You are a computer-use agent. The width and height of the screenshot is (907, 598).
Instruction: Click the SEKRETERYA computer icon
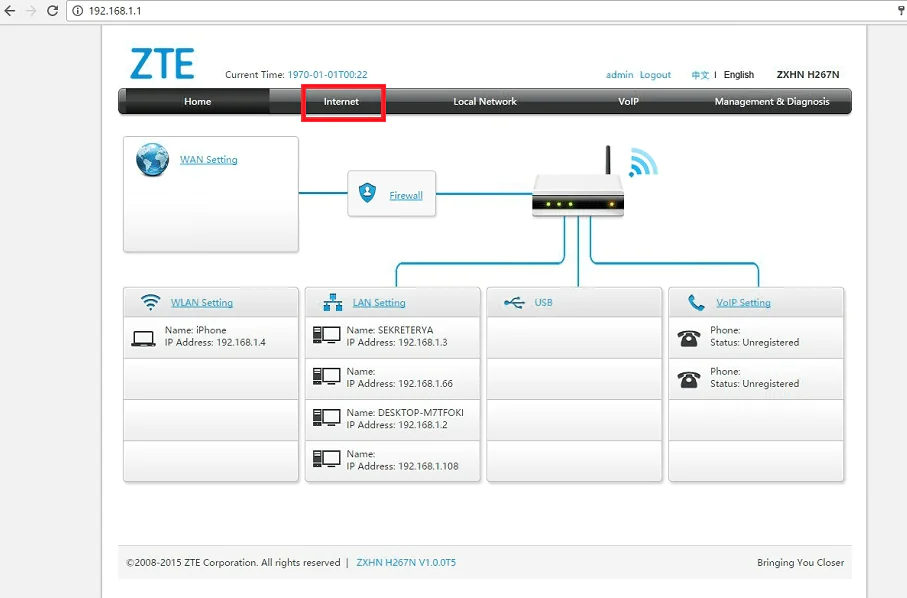click(326, 336)
